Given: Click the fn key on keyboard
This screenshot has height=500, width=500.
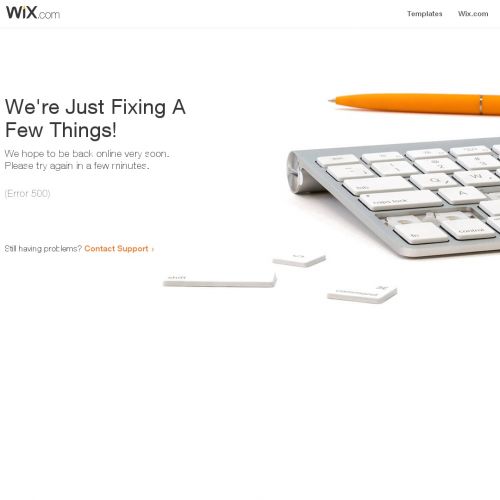Looking at the screenshot, I should [420, 233].
